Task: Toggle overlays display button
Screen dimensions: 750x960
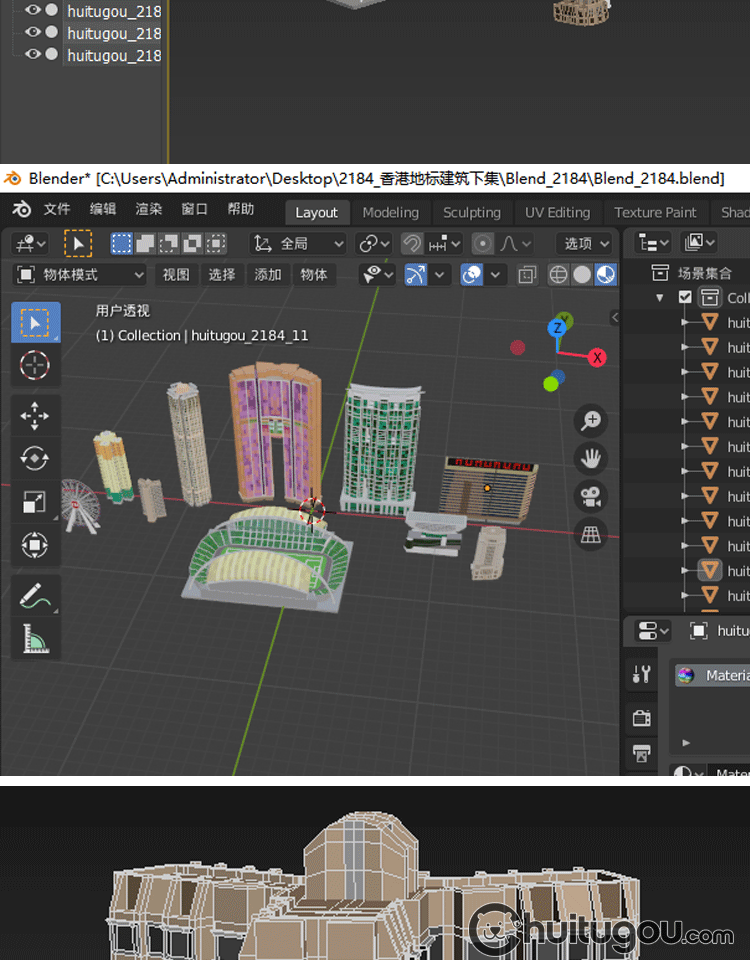Action: click(x=472, y=274)
